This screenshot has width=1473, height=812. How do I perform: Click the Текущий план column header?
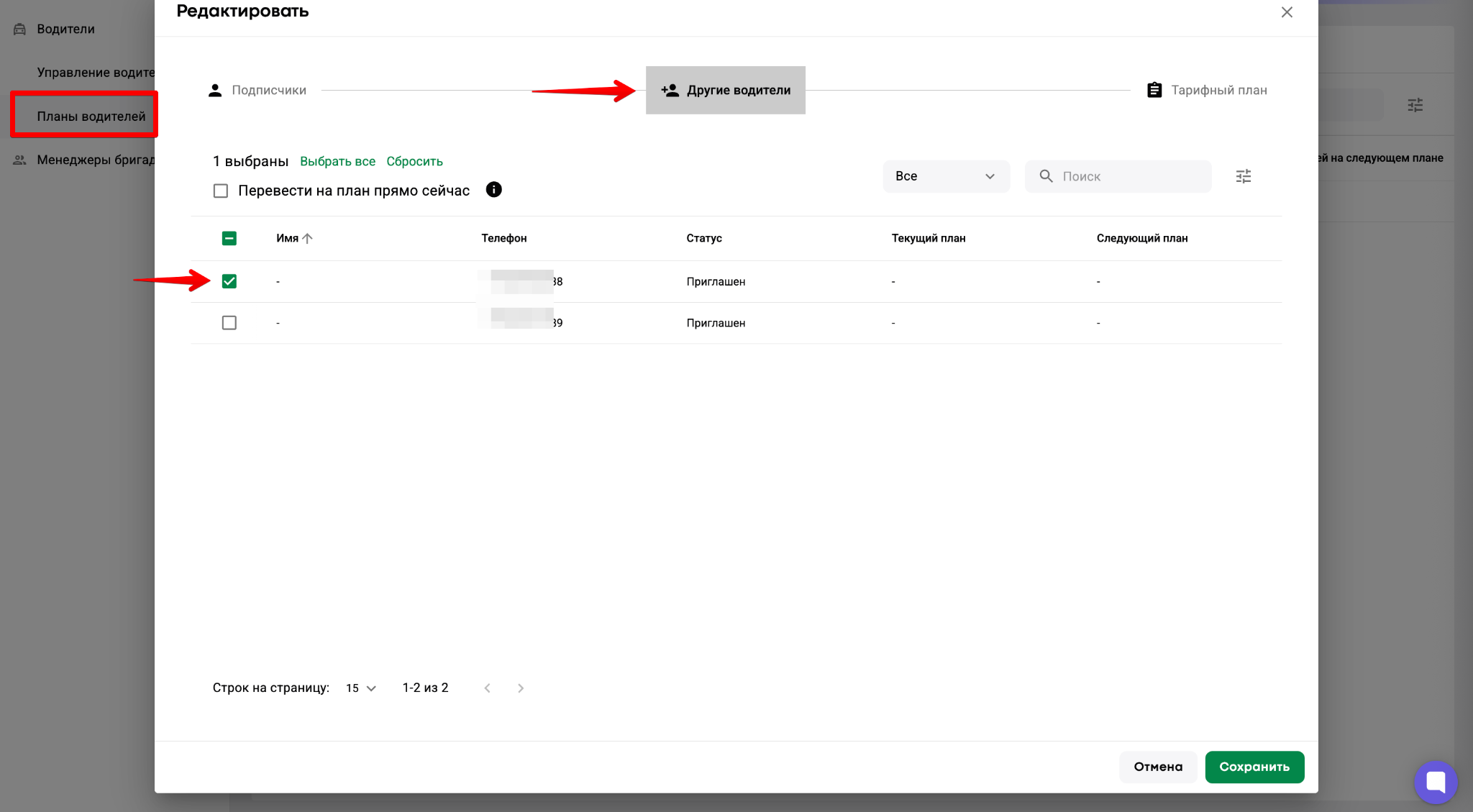928,238
